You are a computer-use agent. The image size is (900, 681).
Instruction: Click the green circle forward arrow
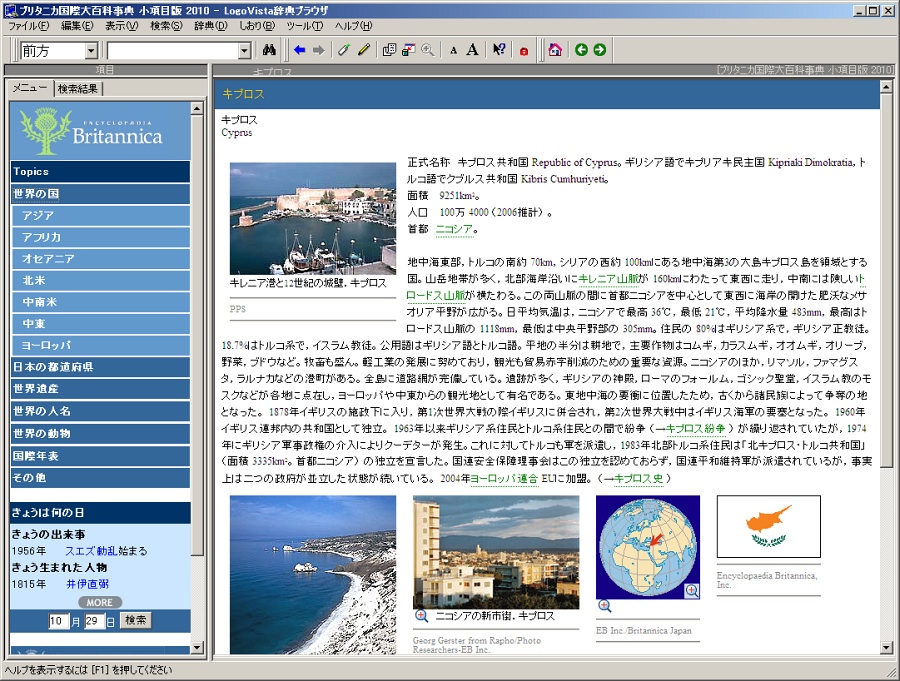[600, 51]
